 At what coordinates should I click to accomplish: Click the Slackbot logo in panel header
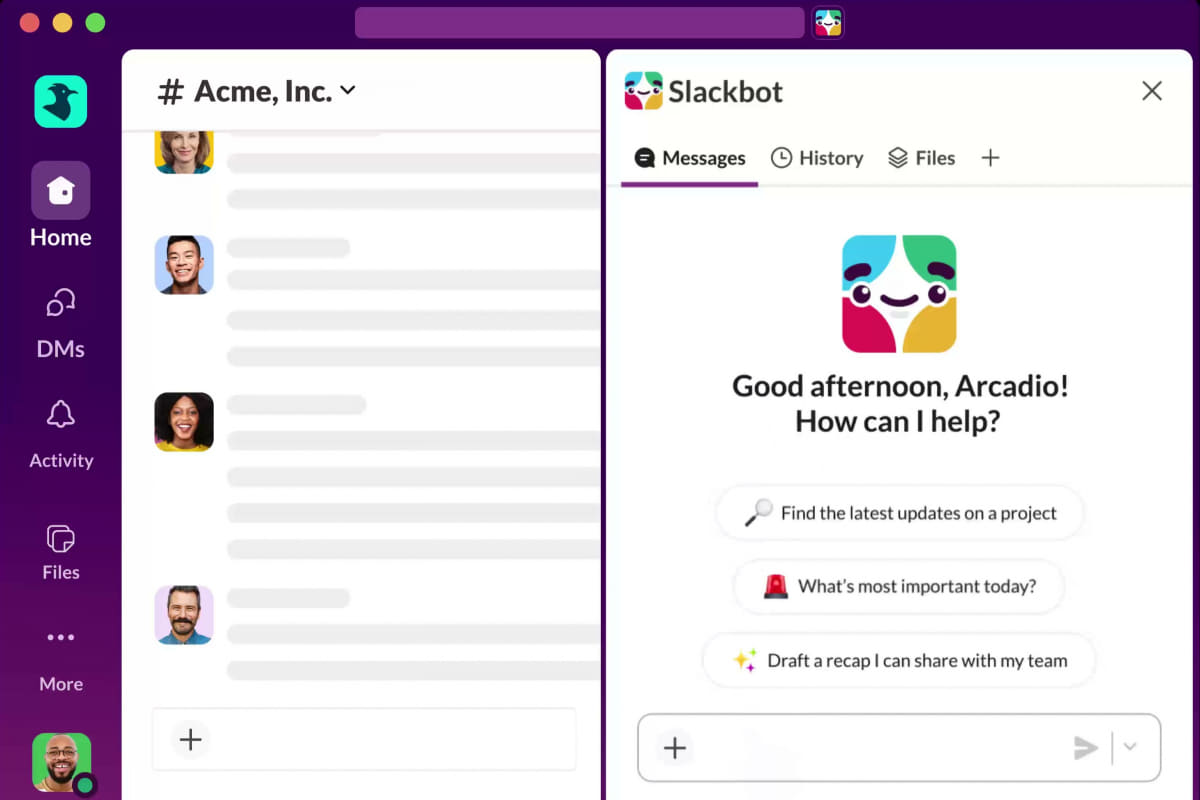644,91
